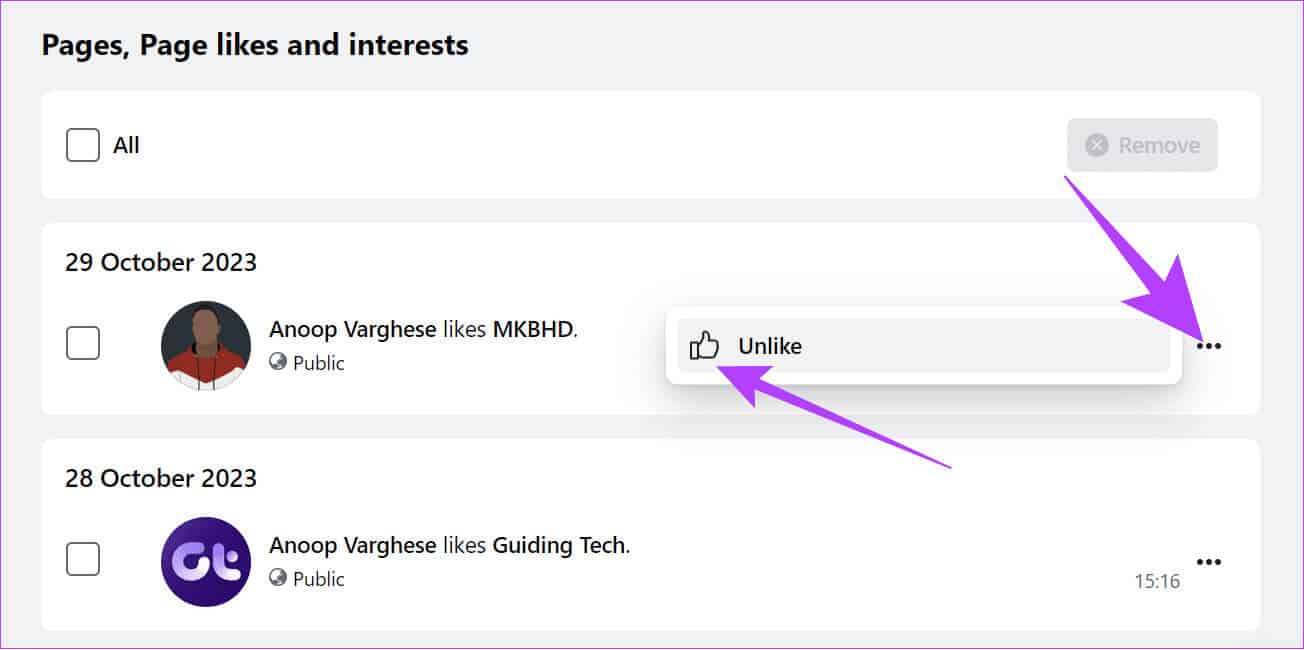This screenshot has height=650, width=1304.
Task: Open the MKBHD page link
Action: (x=533, y=330)
